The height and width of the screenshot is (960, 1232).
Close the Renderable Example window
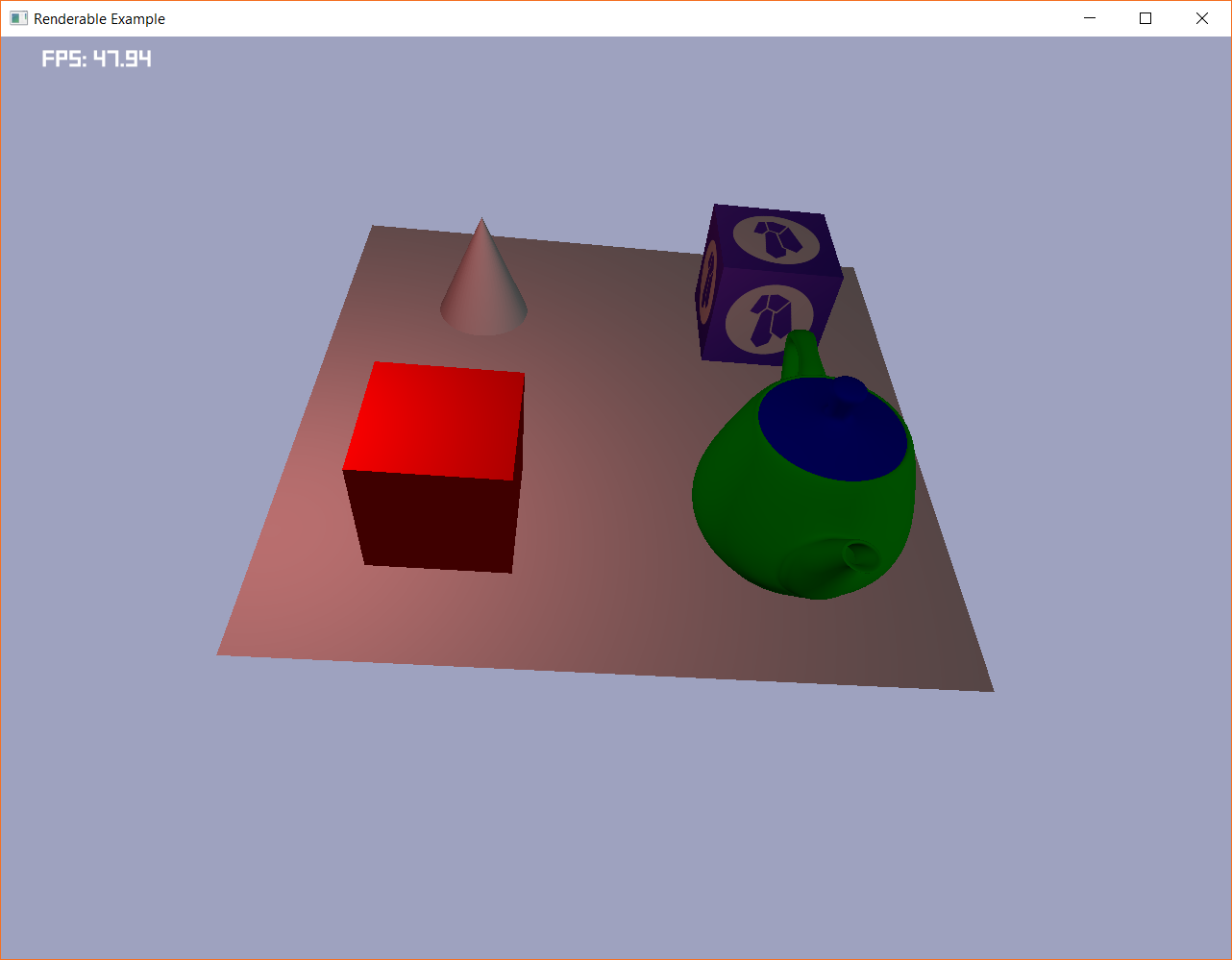coord(1202,18)
